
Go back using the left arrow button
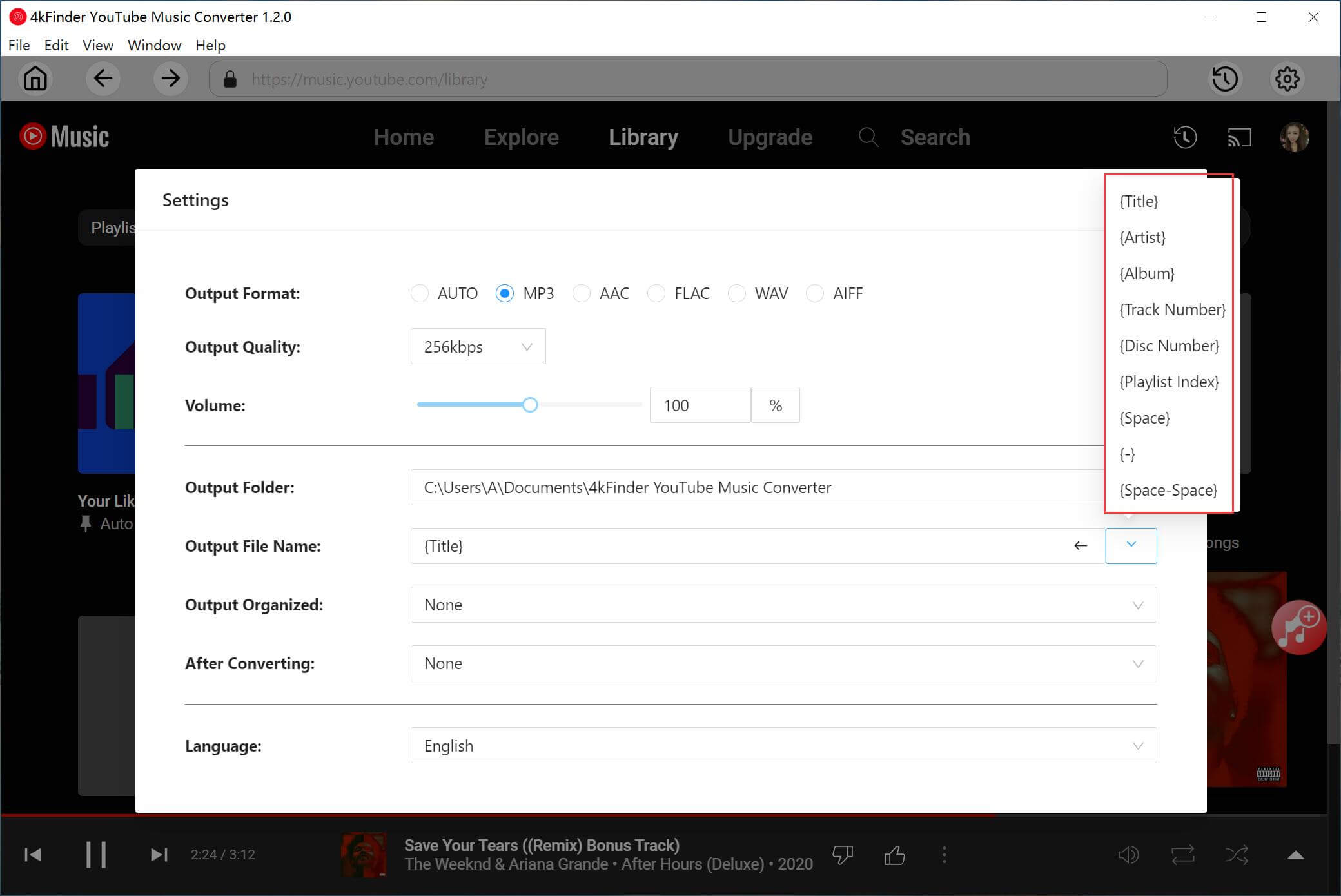point(103,79)
